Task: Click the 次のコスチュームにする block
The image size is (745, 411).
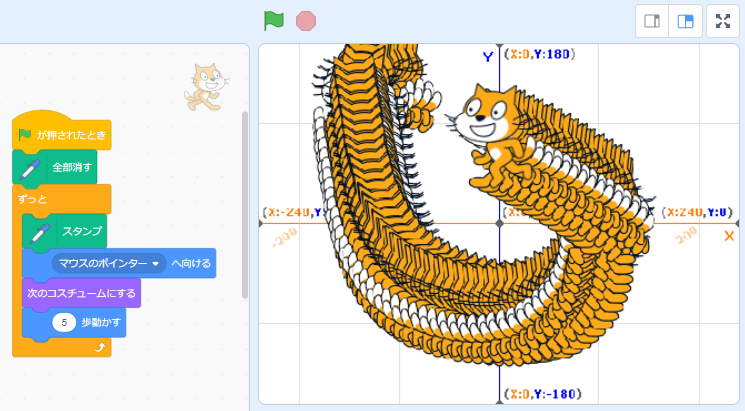Action: (x=81, y=293)
